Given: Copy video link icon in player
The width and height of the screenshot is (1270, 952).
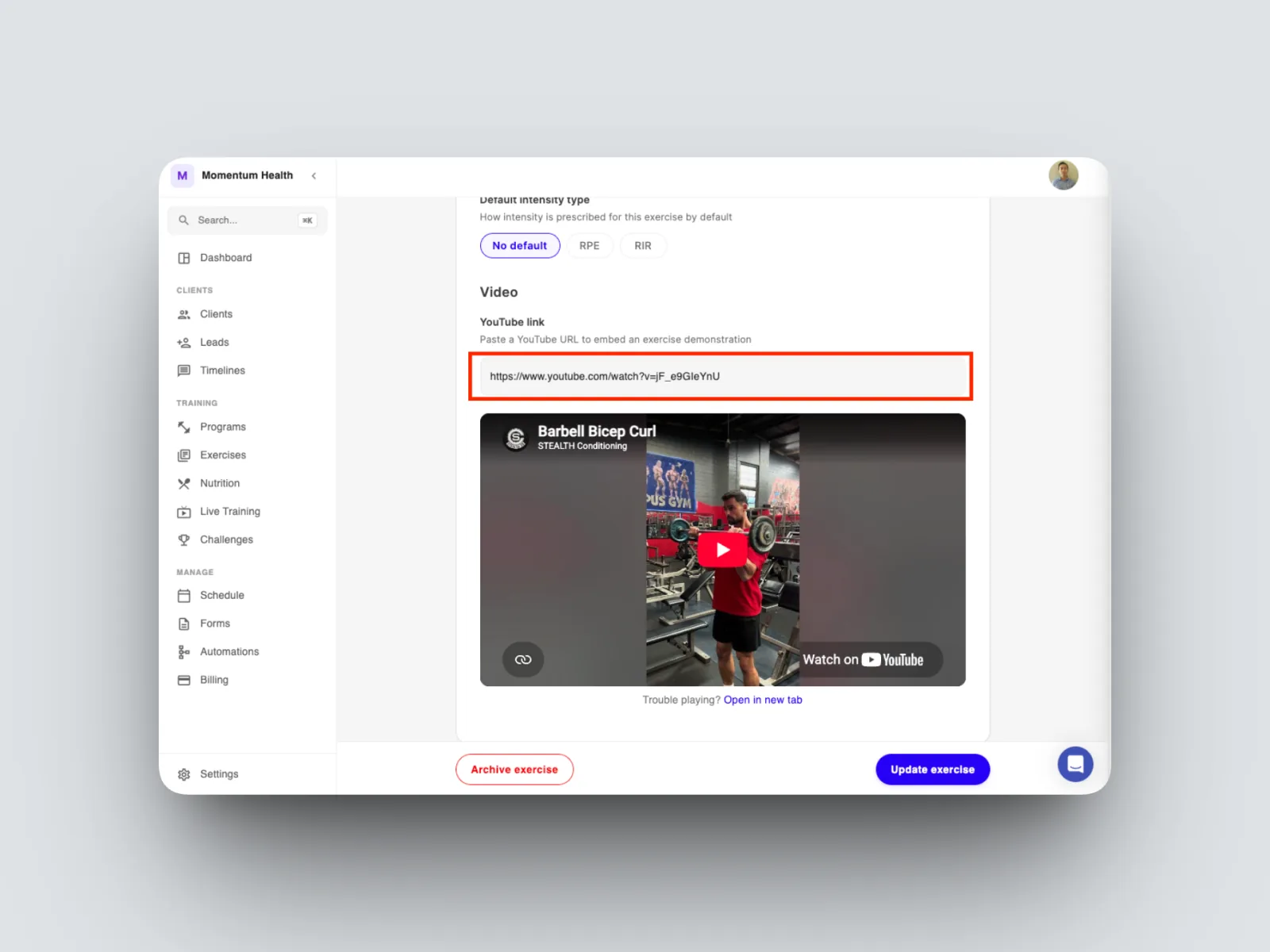Looking at the screenshot, I should coord(523,659).
